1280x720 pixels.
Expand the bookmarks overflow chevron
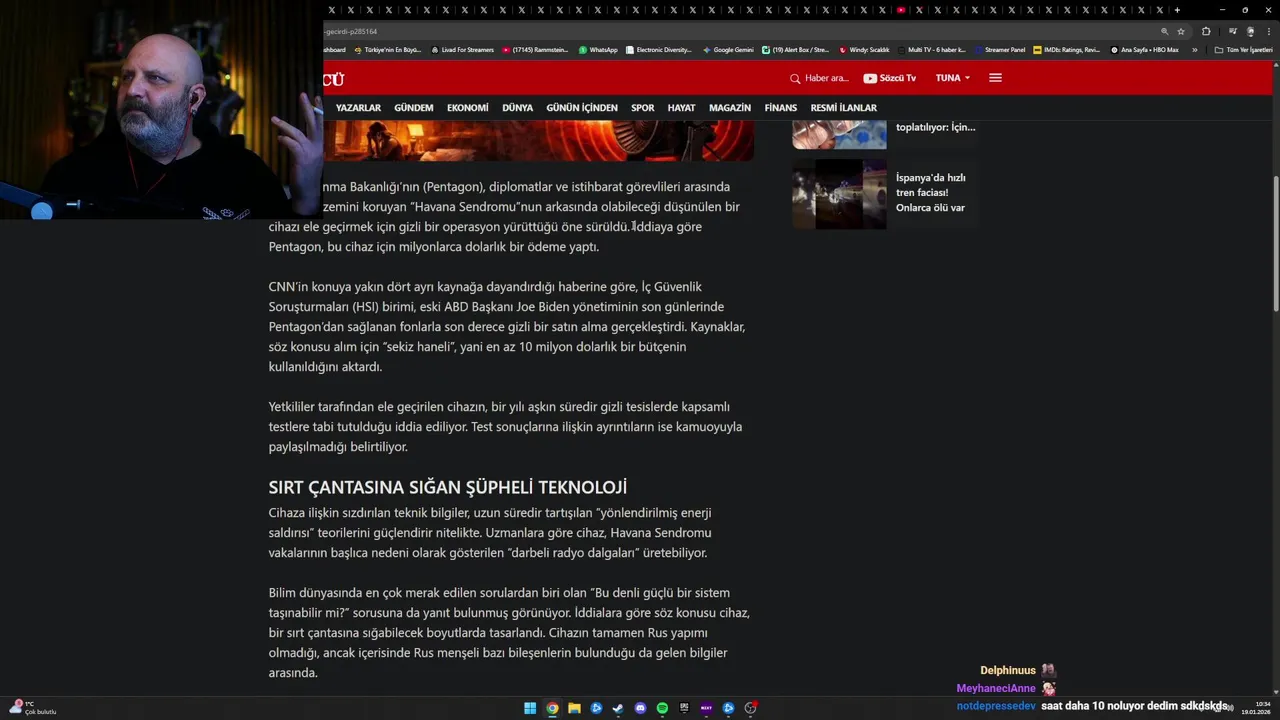point(1194,50)
